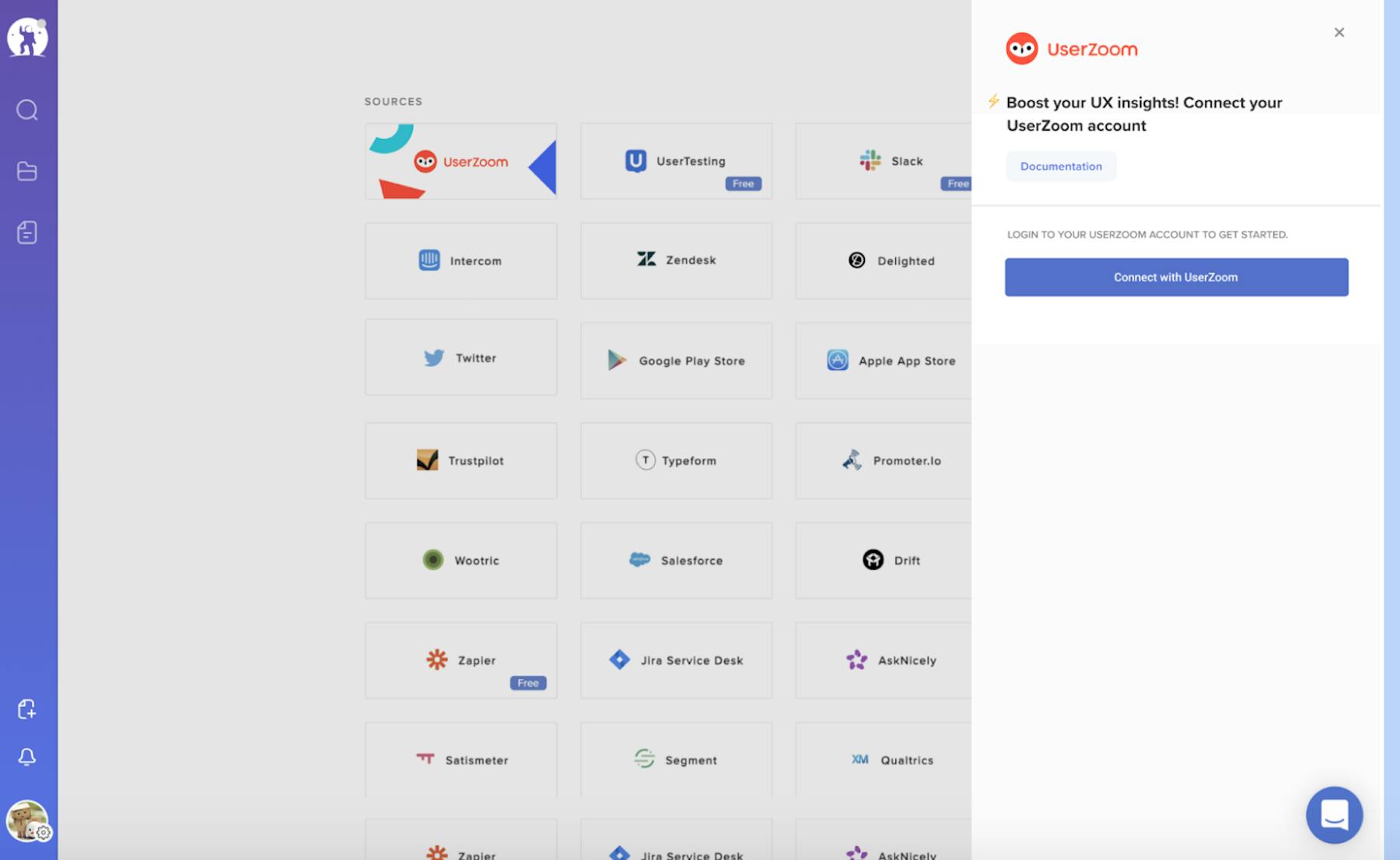The image size is (1400, 860).
Task: Select the Zapier card with Free badge
Action: pyautogui.click(x=461, y=660)
